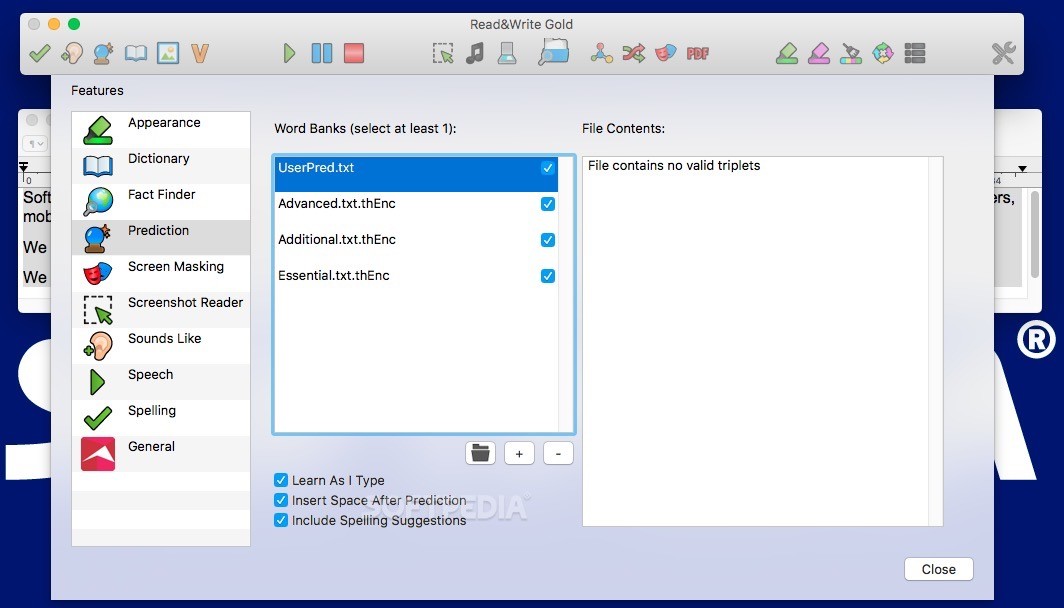
Task: Select the UserPred.txt word bank row
Action: point(416,174)
